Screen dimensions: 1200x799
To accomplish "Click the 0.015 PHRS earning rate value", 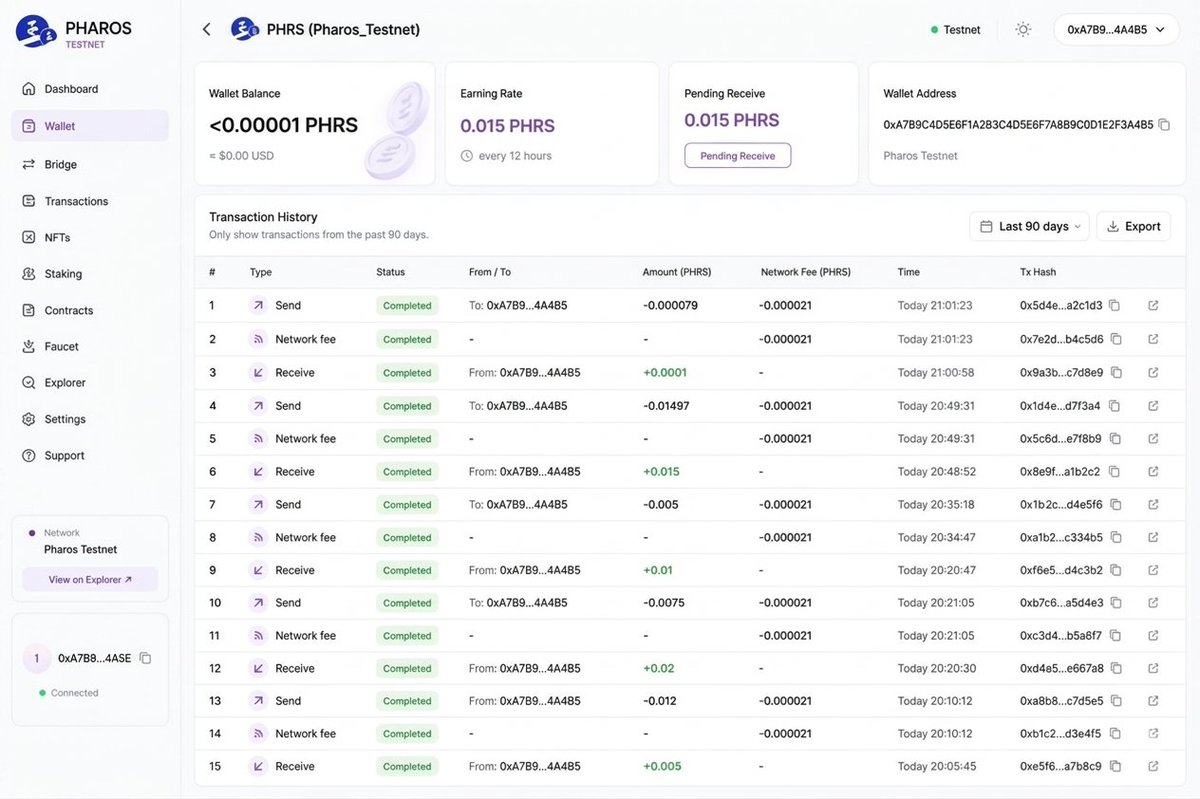I will point(507,126).
